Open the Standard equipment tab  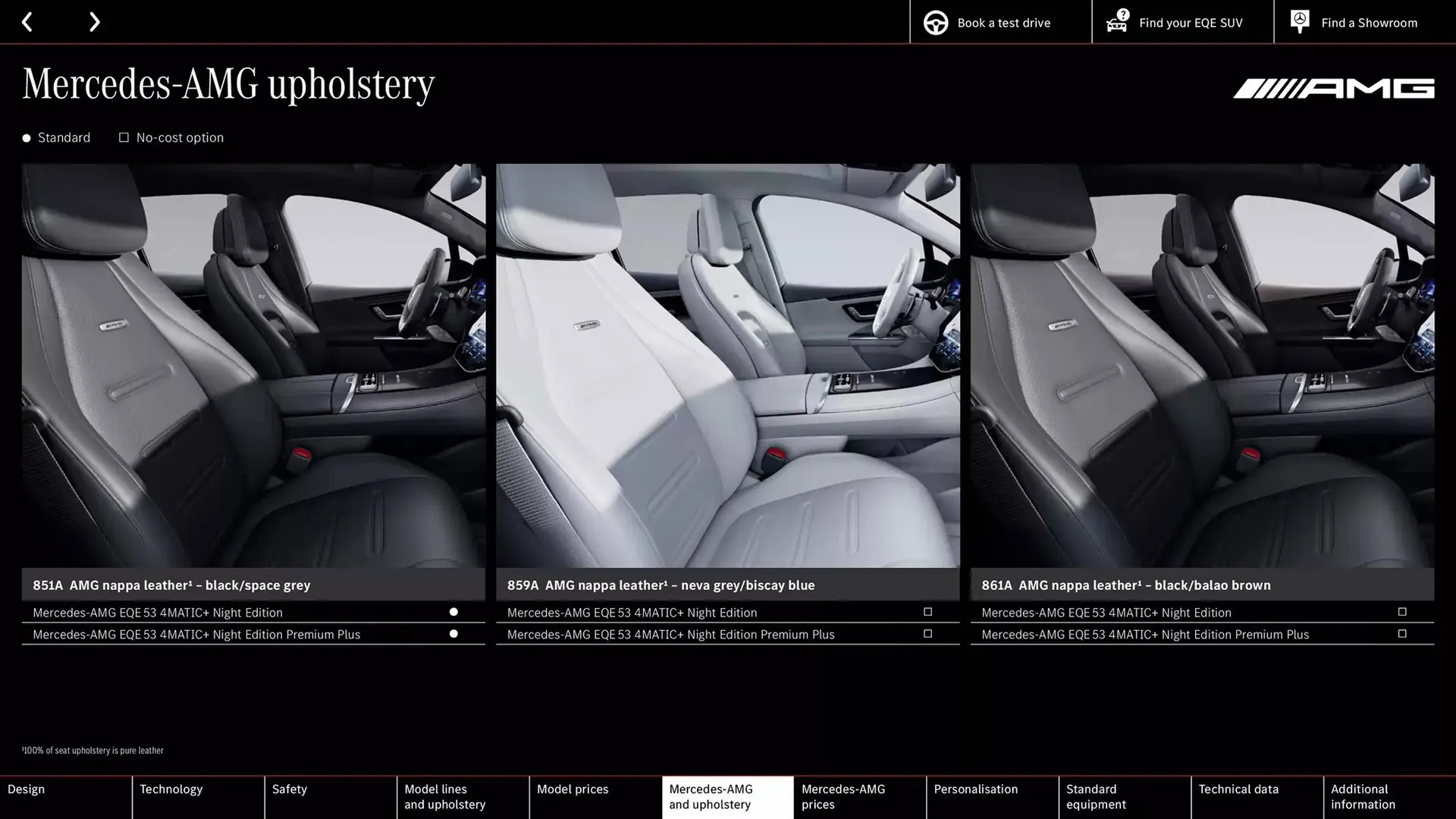point(1125,797)
